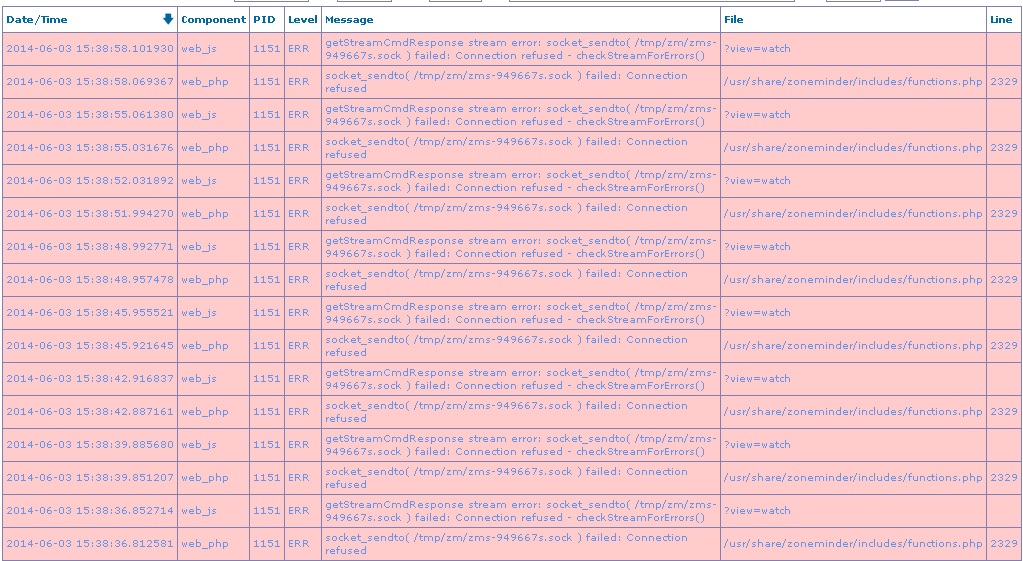Click web_js component in the 15:38:58.101930 row
Screen dimensions: 1023x561
point(199,48)
